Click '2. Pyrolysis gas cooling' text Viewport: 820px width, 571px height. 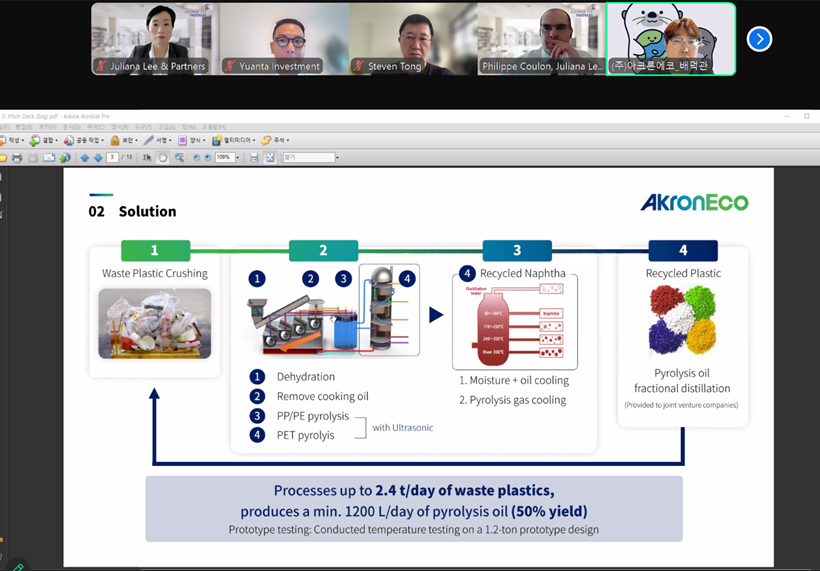pos(512,400)
